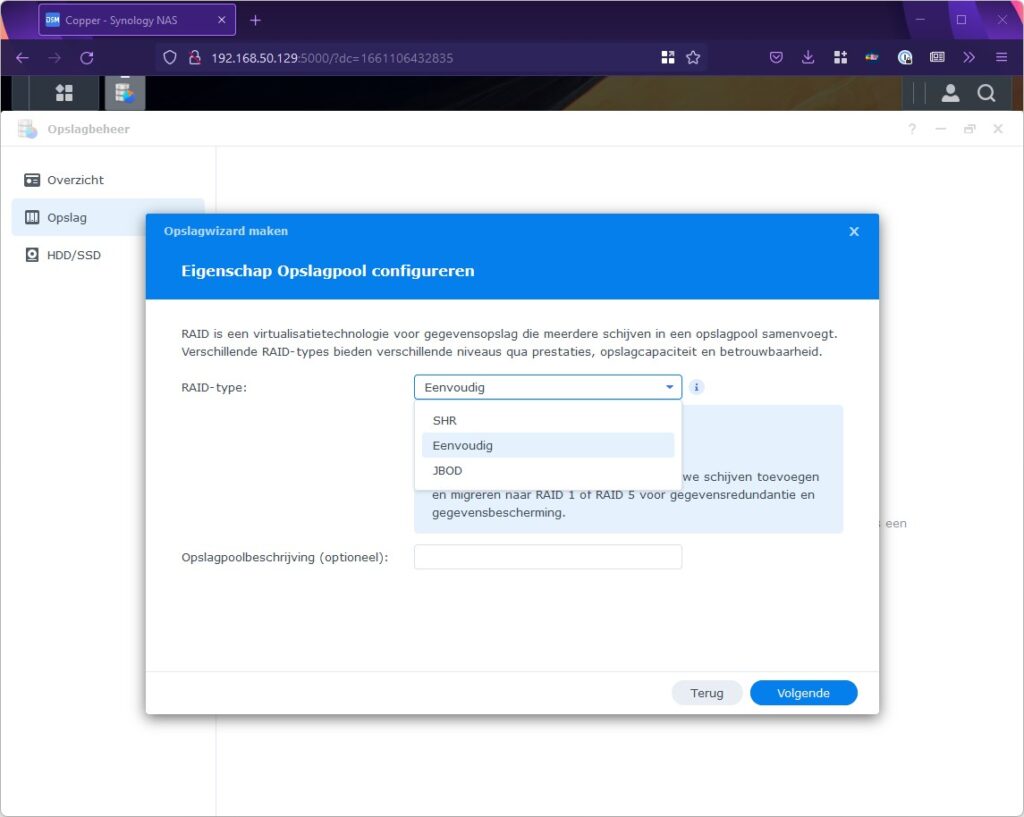Bookmark this page with the star
The image size is (1024, 817).
(x=693, y=57)
